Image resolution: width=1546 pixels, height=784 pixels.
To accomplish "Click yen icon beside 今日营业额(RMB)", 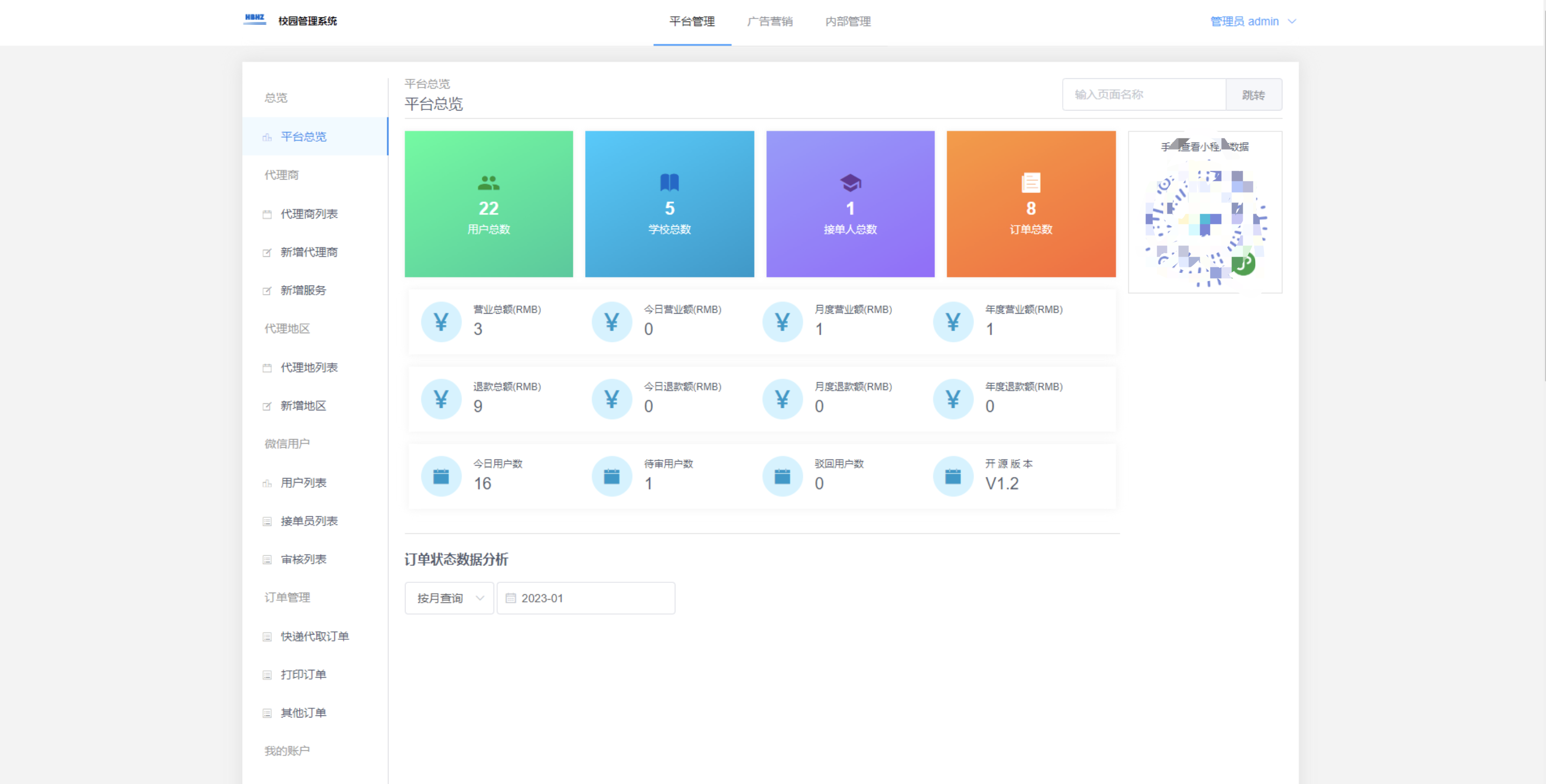I will tap(612, 322).
